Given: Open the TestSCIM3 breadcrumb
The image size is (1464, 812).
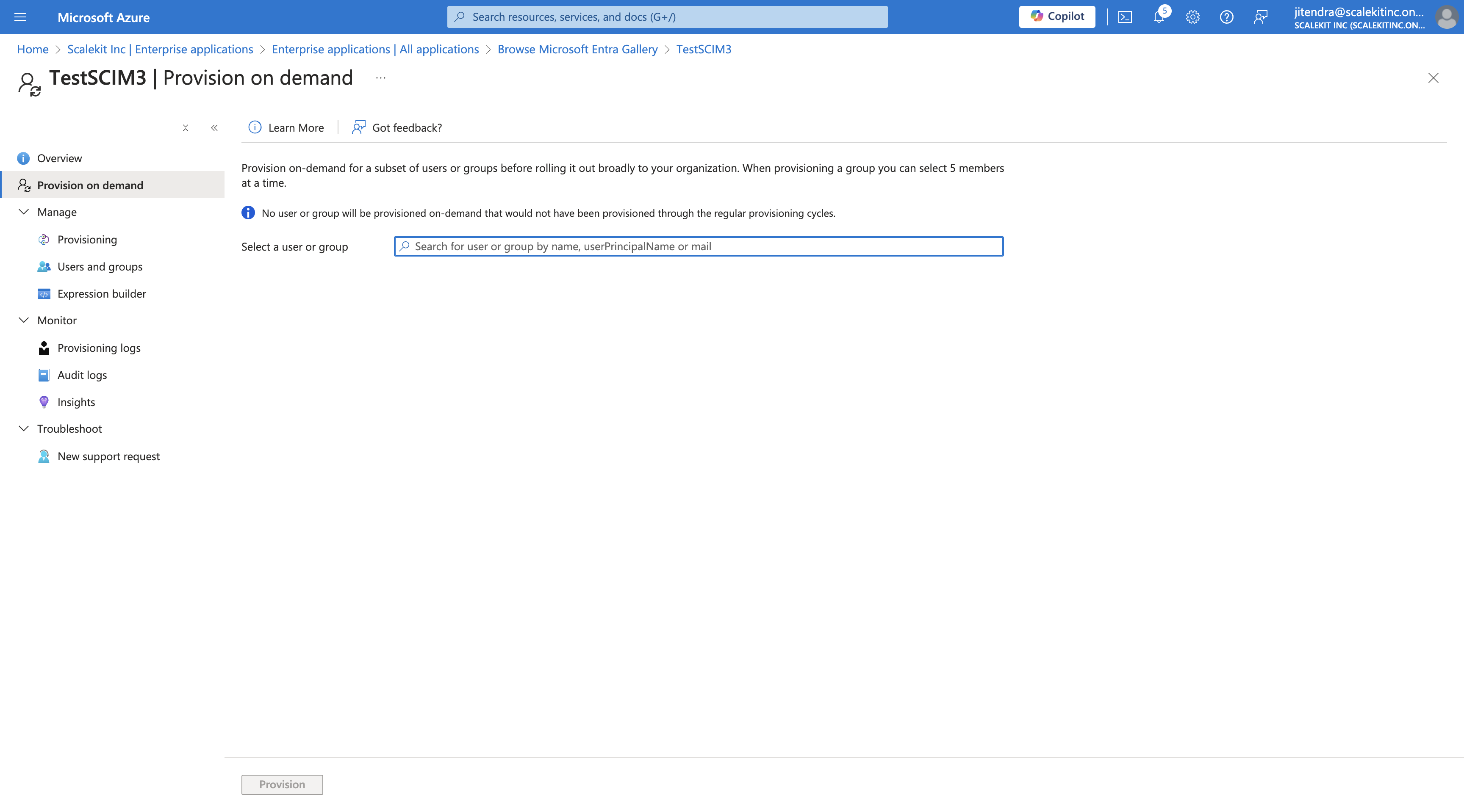Looking at the screenshot, I should (x=704, y=49).
